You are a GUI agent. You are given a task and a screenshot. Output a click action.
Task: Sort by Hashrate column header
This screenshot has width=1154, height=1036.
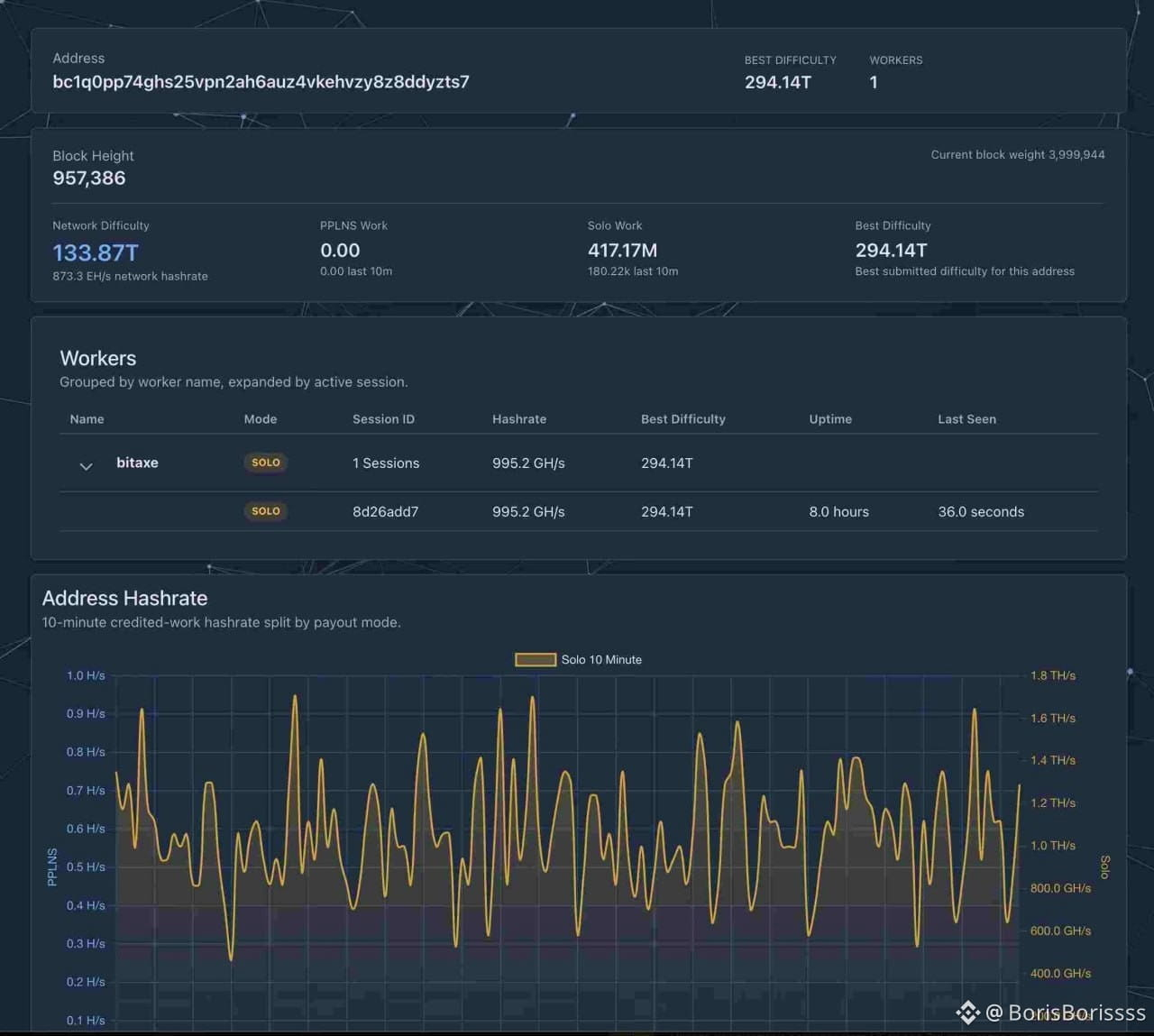tap(519, 419)
